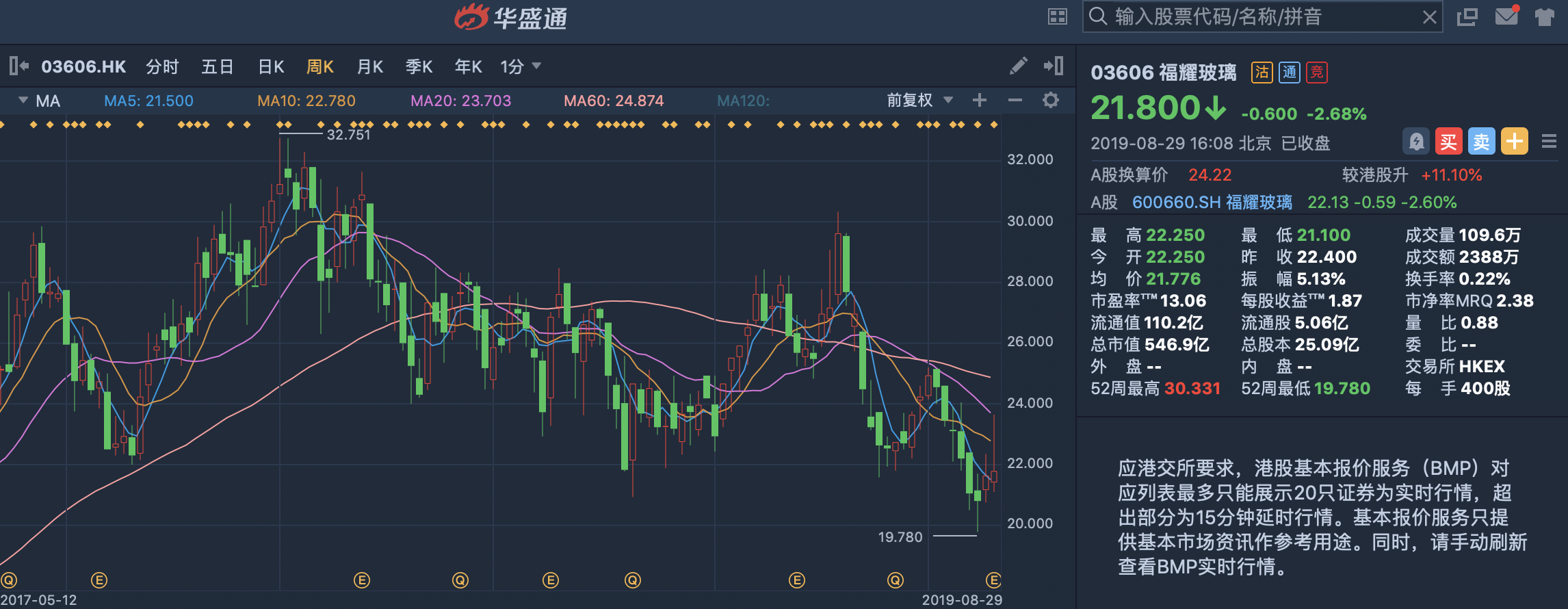Click the red 买 buy button
This screenshot has height=609, width=1568.
(1449, 142)
